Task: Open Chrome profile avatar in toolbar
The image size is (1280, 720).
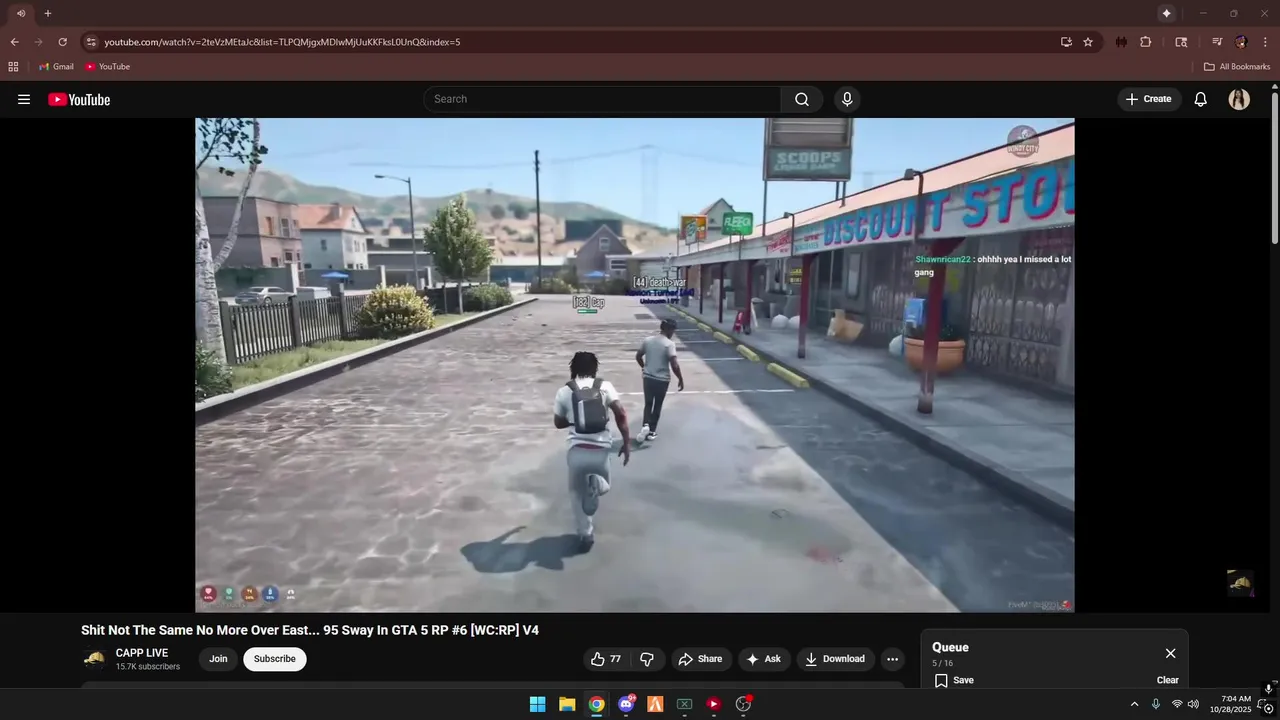Action: (x=1241, y=42)
